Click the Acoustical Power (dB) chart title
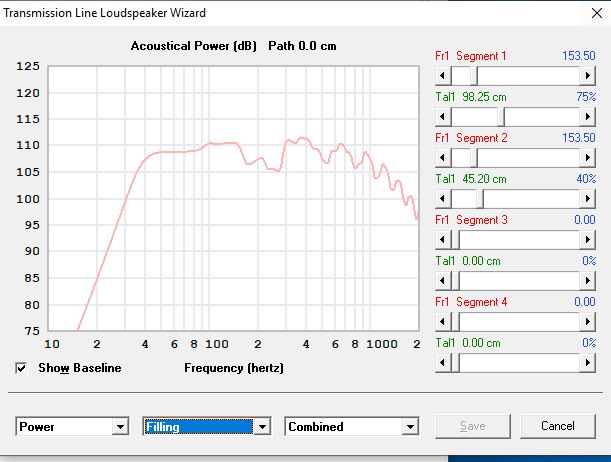 (194, 46)
